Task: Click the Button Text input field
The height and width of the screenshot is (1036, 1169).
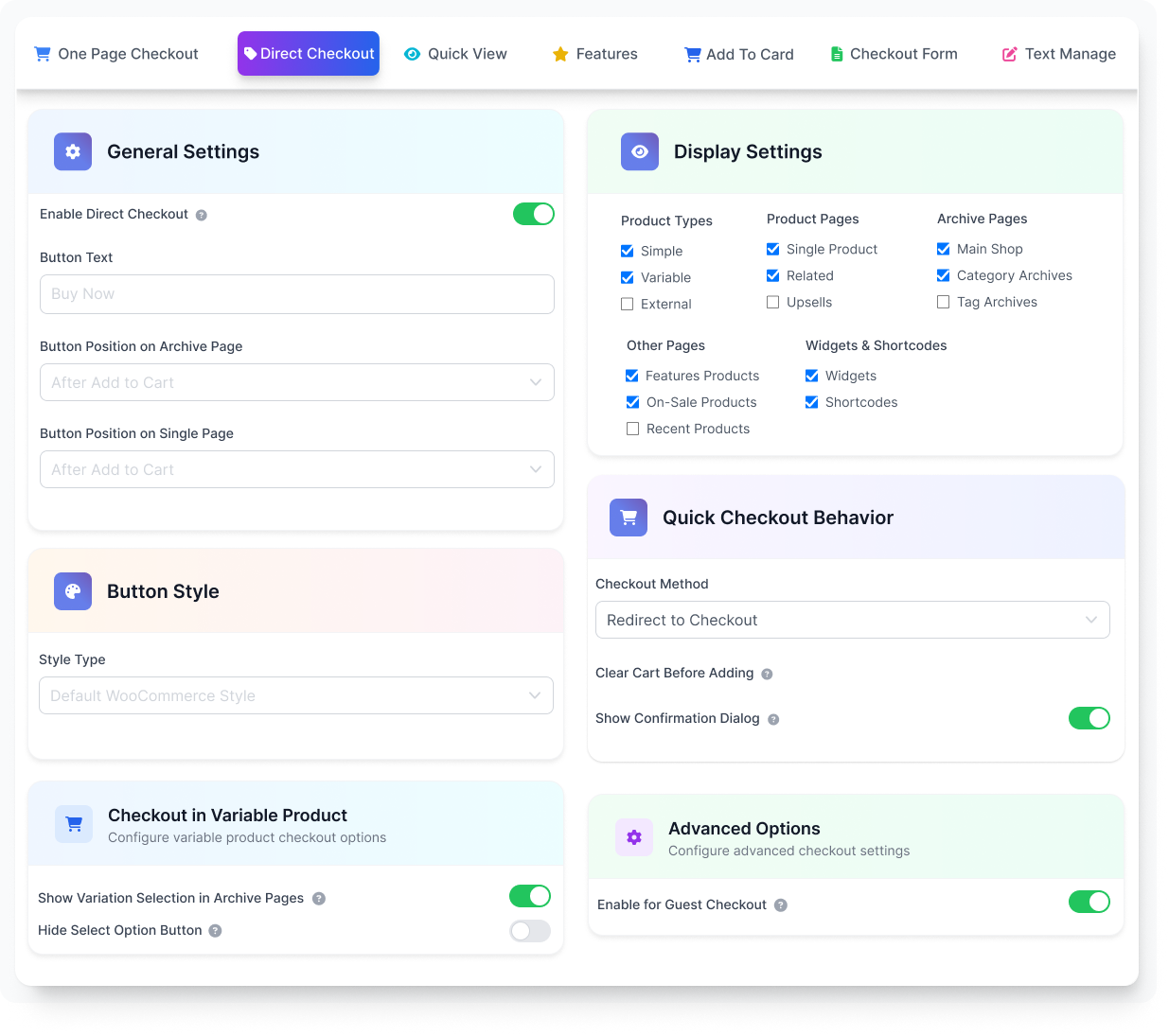Action: tap(296, 294)
